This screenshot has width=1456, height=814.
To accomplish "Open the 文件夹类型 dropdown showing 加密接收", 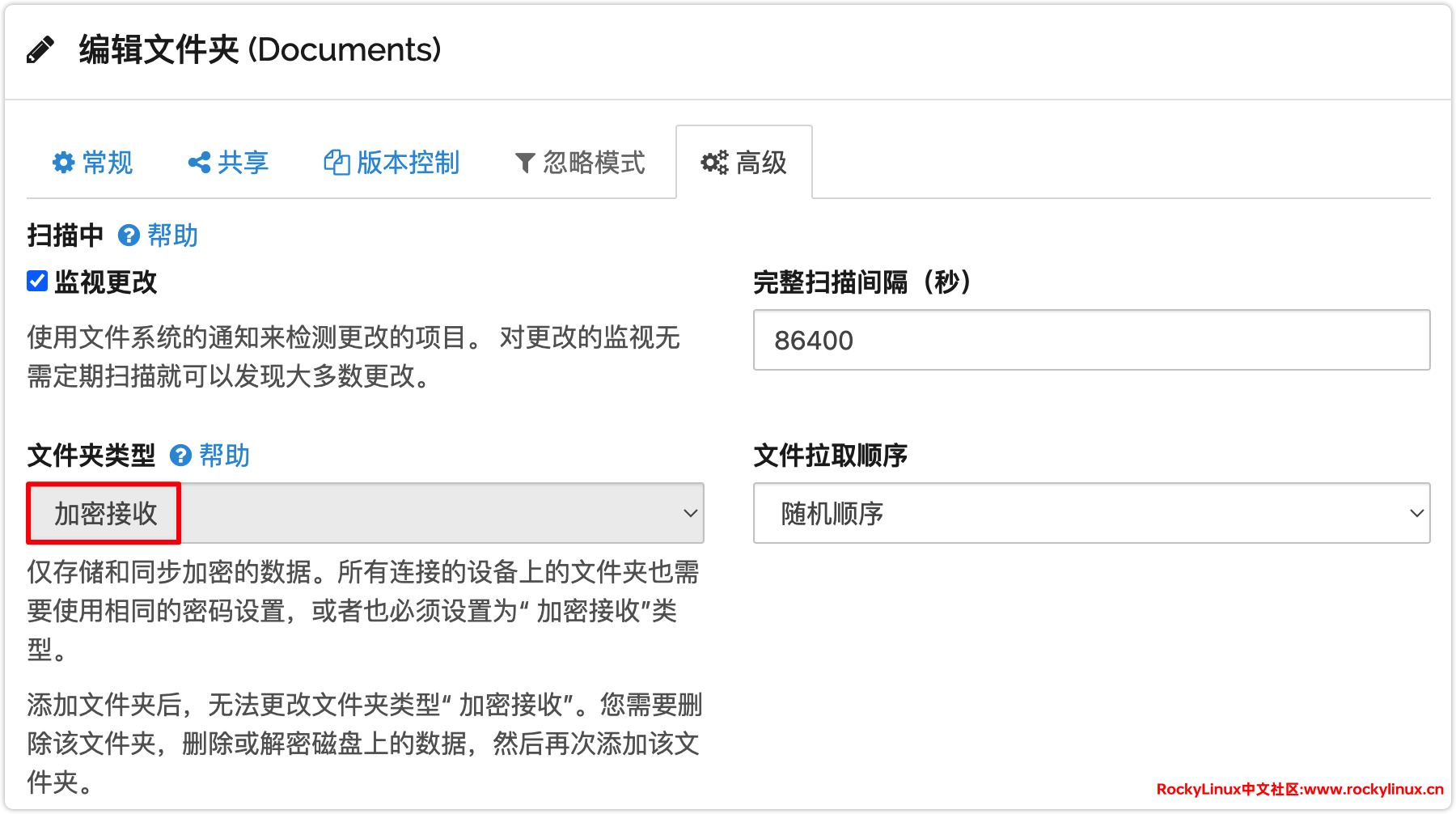I will tap(365, 513).
